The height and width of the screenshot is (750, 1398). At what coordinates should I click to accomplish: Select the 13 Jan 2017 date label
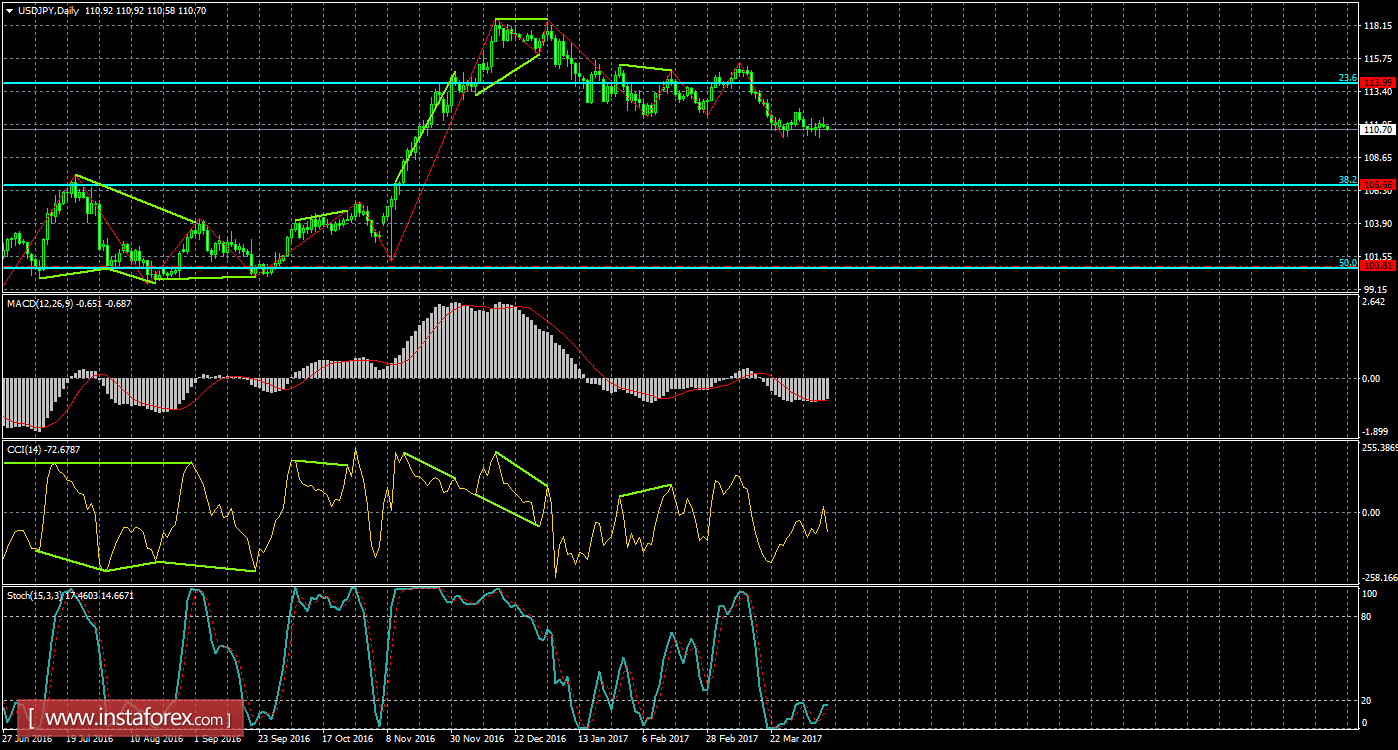click(x=603, y=740)
